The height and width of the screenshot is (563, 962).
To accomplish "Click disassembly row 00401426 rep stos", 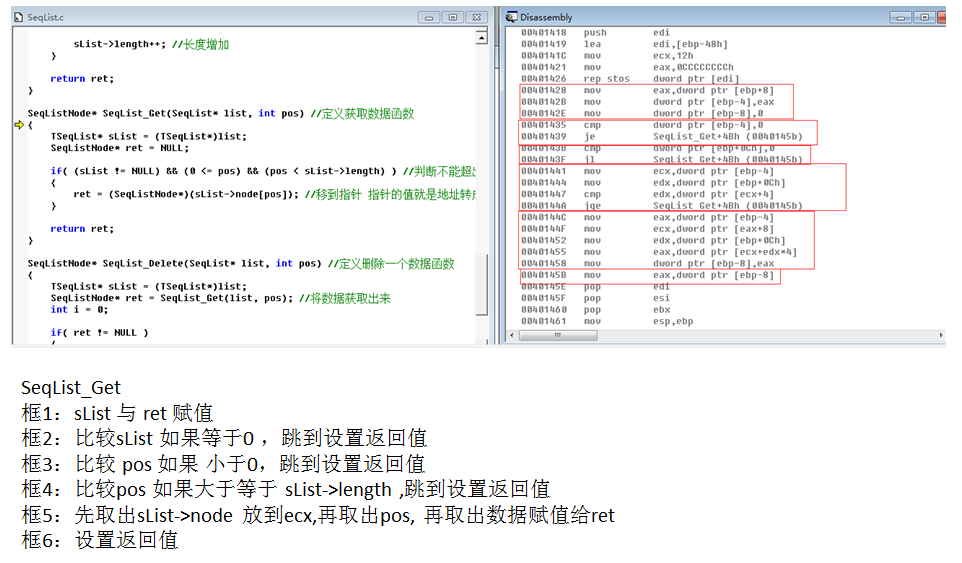I will click(630, 79).
